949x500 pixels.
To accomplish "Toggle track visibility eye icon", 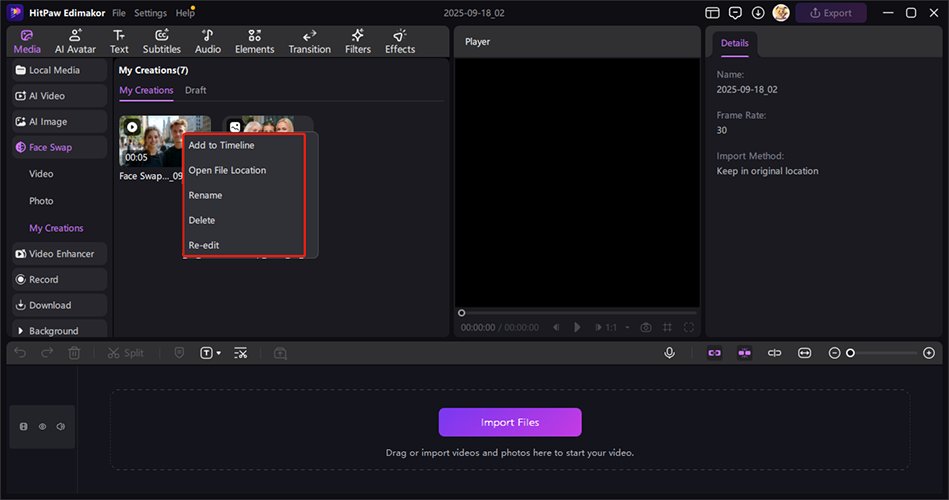I will 42,427.
